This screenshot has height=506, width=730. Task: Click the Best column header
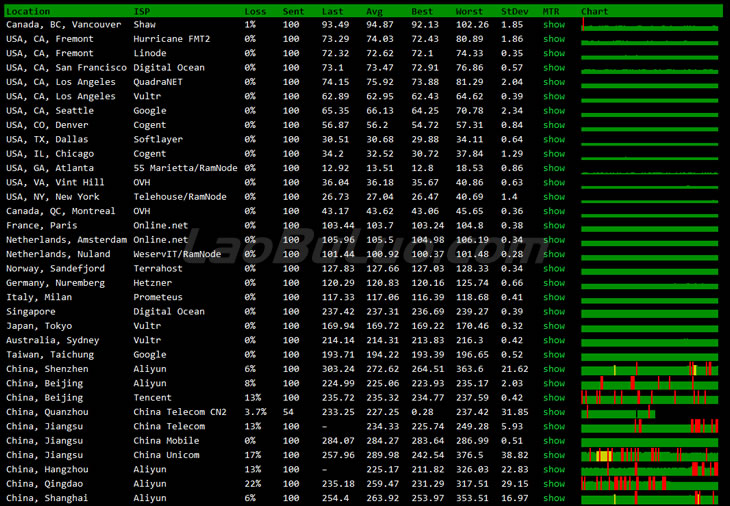coord(422,11)
